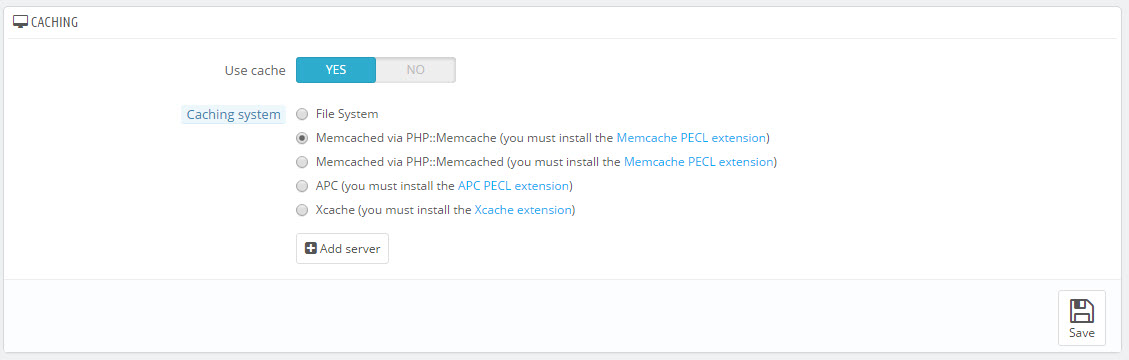Click the CACHING panel header title
1129x360 pixels.
pyautogui.click(x=55, y=22)
